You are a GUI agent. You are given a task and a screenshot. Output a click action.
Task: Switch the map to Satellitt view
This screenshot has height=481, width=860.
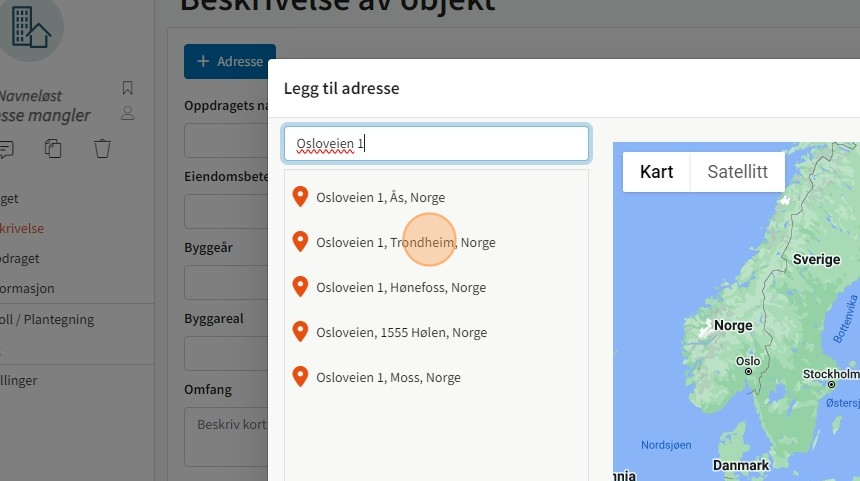(738, 172)
